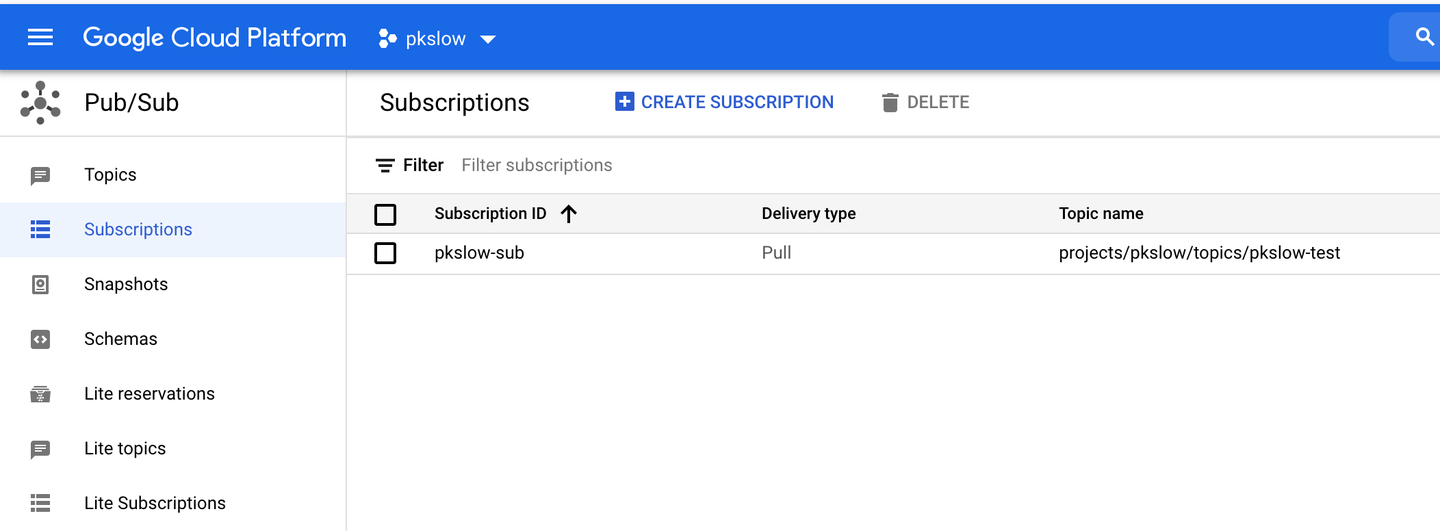1440x531 pixels.
Task: Go to Subscriptions in the sidebar
Action: [x=138, y=229]
